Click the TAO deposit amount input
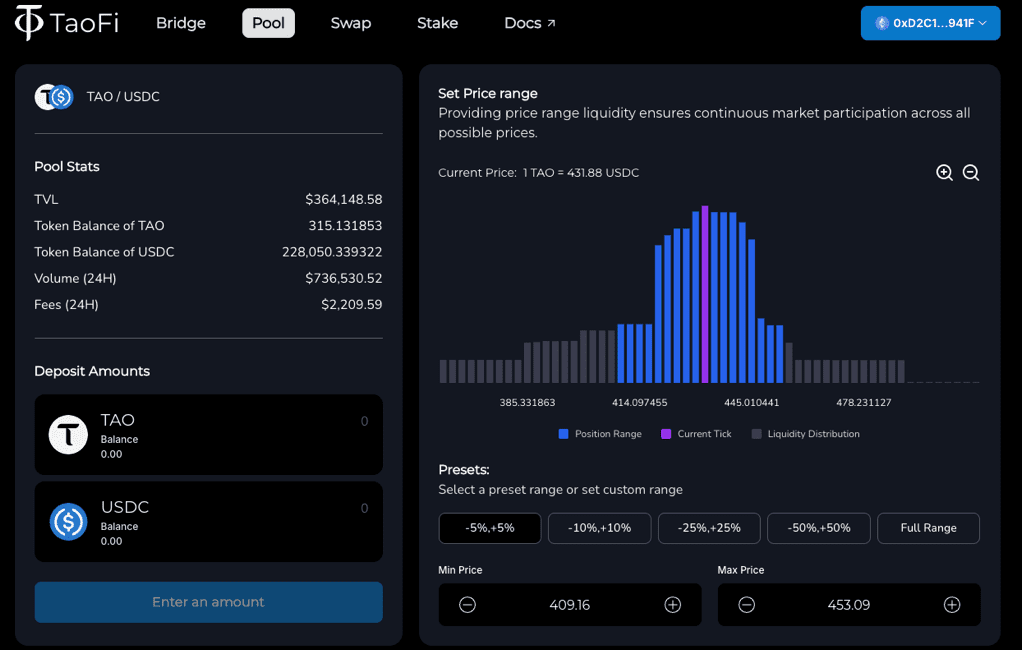The width and height of the screenshot is (1022, 650). pyautogui.click(x=364, y=421)
